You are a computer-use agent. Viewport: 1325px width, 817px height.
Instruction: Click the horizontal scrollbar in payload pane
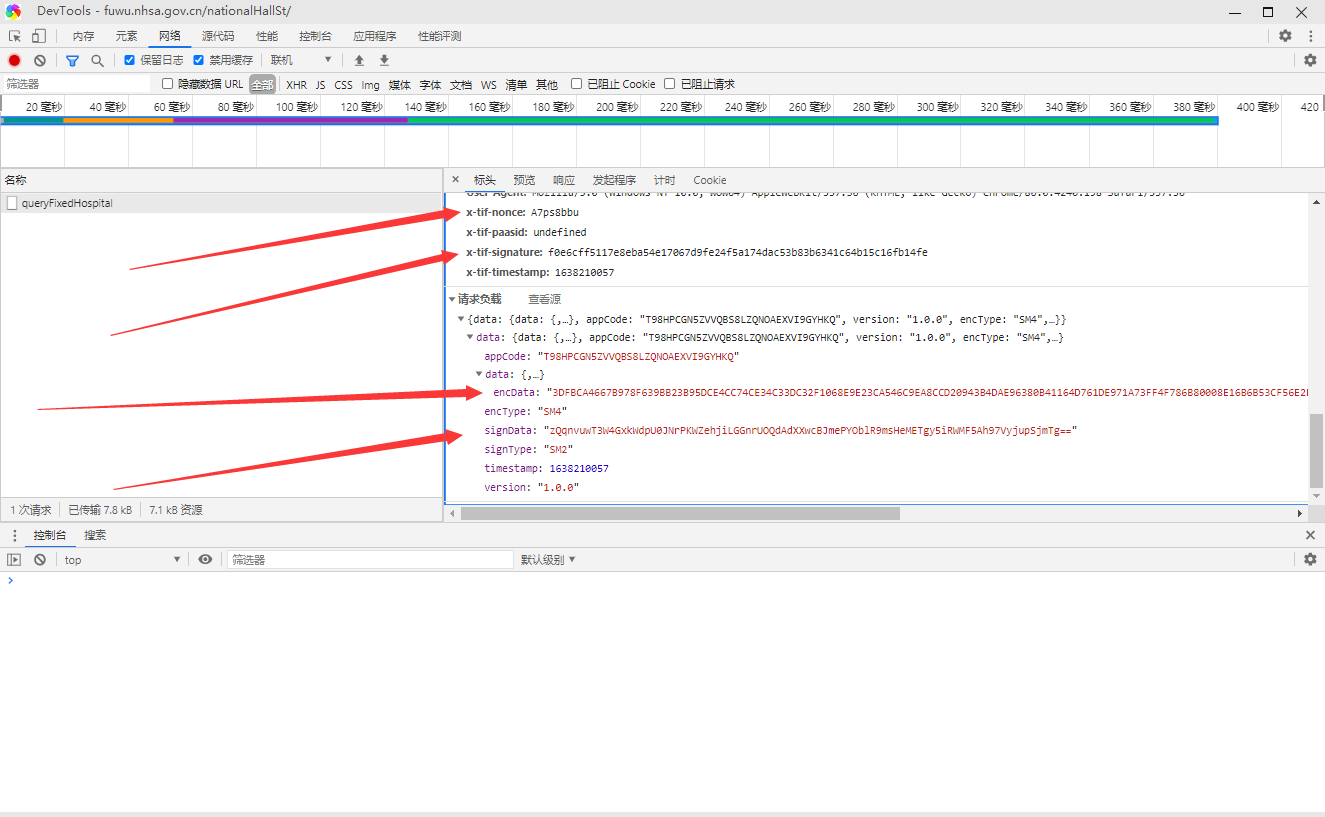(x=680, y=513)
